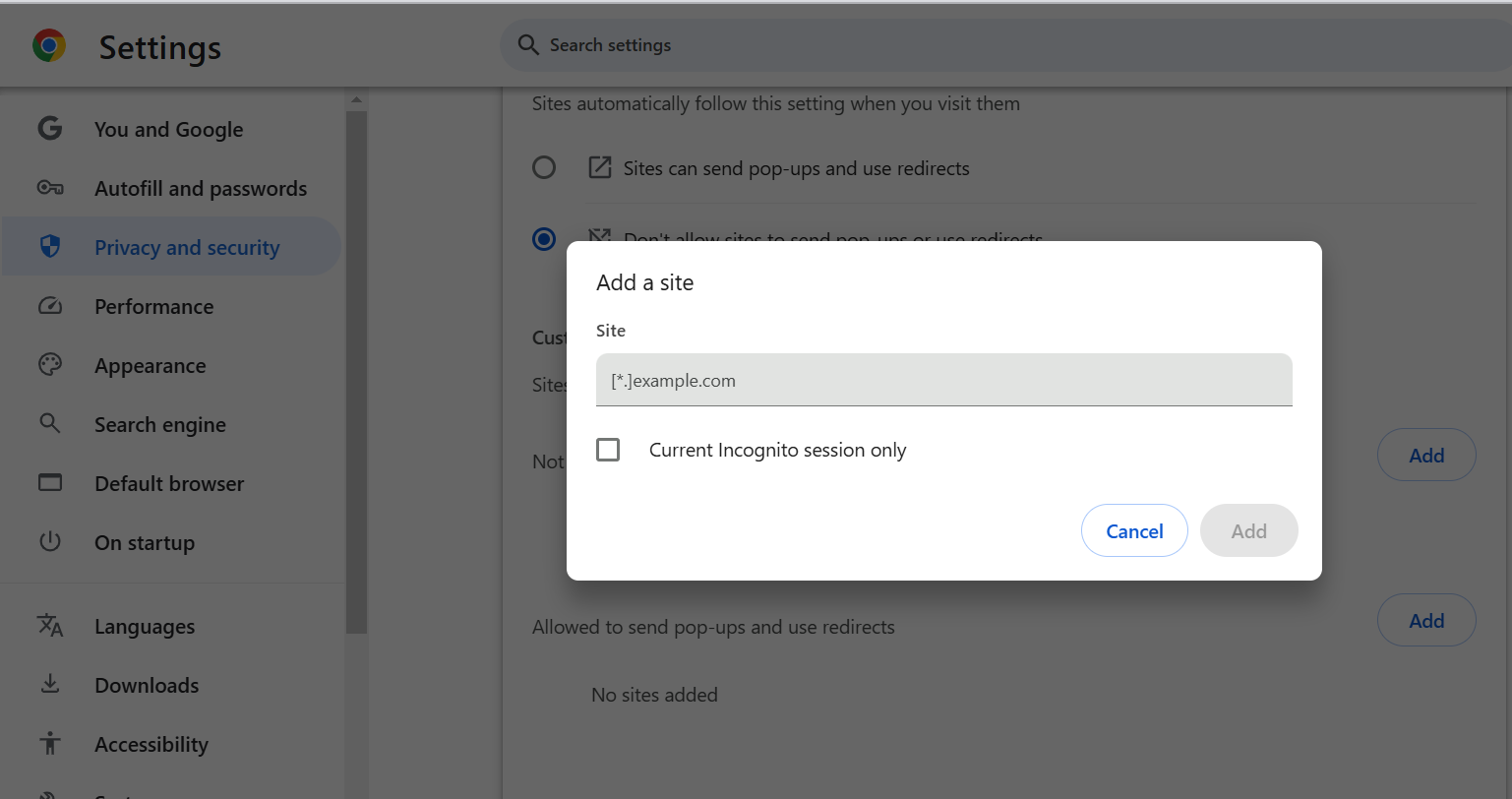Screen dimensions: 1512x799
Task: Click Add below the dialog to confirm site
Action: point(1248,530)
